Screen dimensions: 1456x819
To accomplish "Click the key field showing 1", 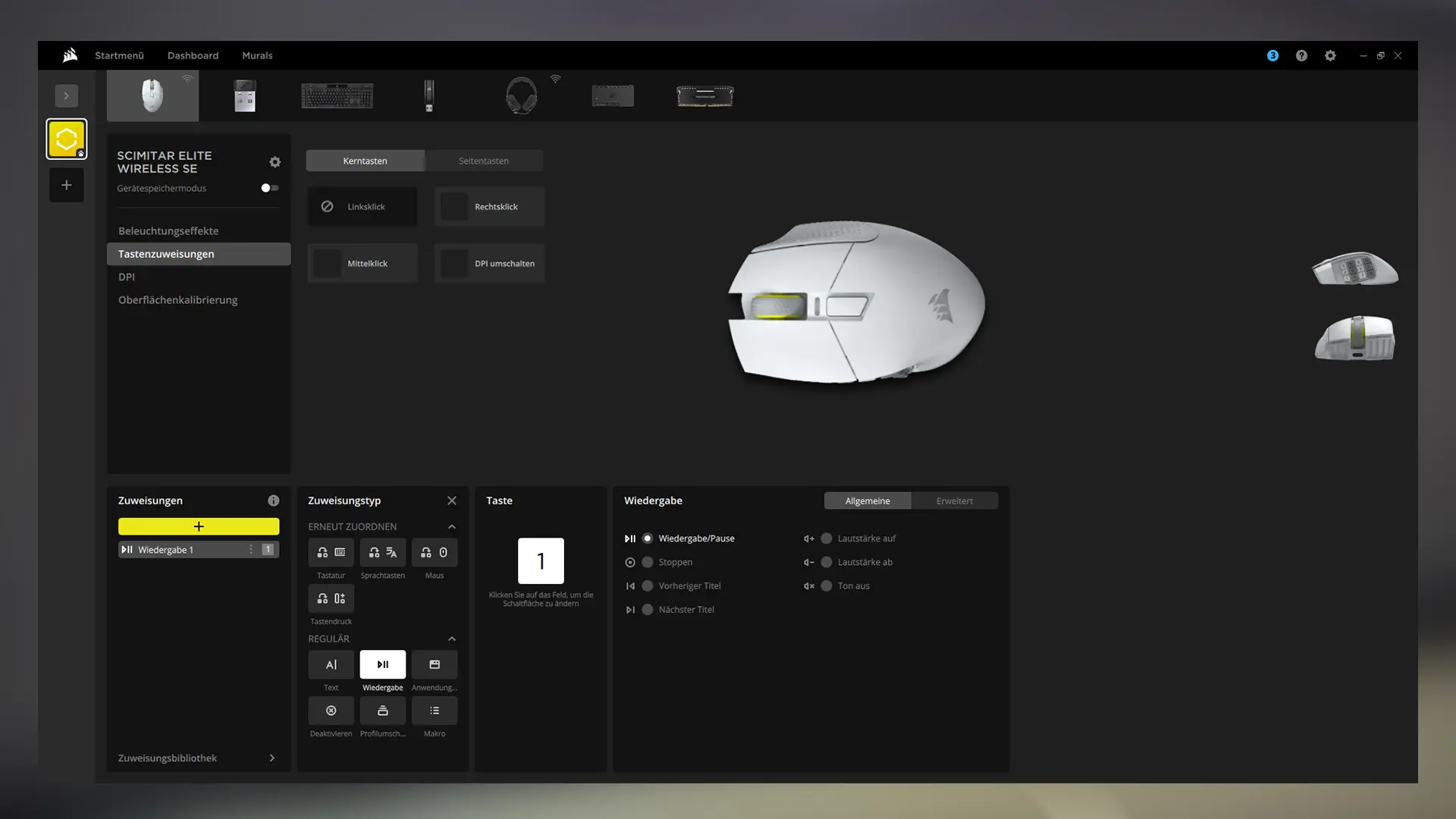I will (541, 560).
